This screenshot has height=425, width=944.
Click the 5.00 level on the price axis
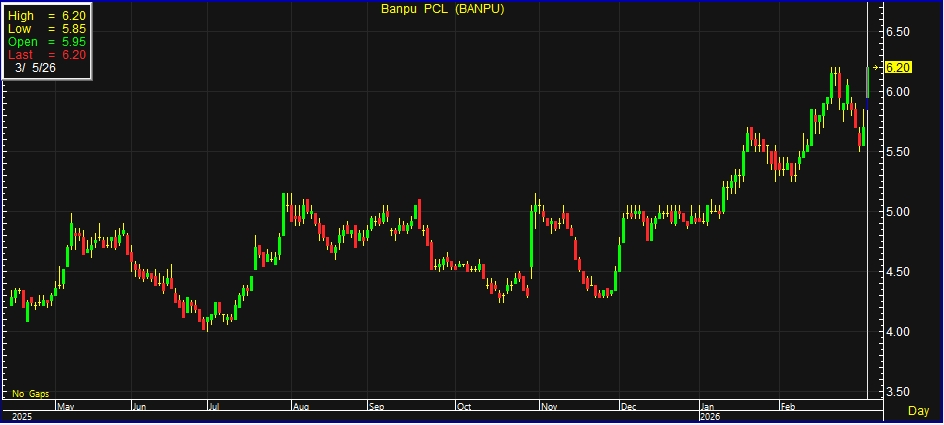(x=899, y=212)
